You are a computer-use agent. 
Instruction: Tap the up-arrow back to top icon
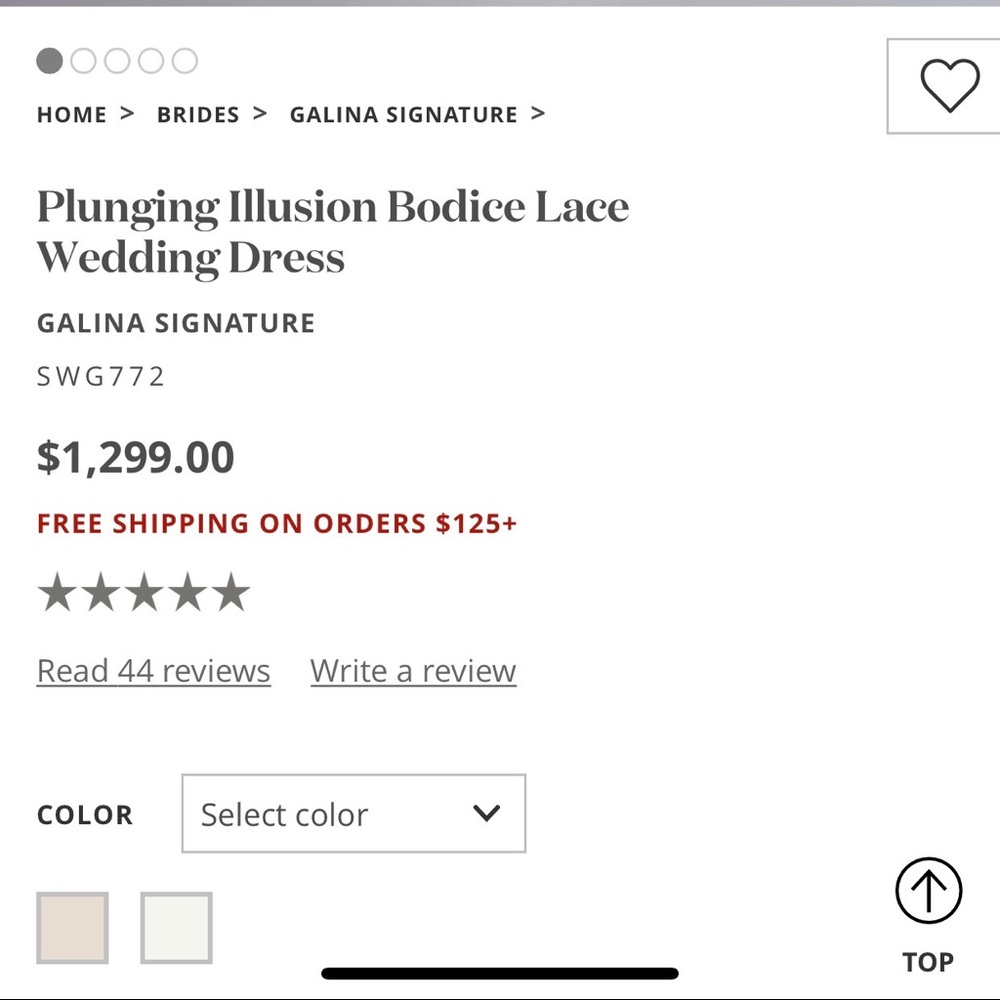pos(928,890)
